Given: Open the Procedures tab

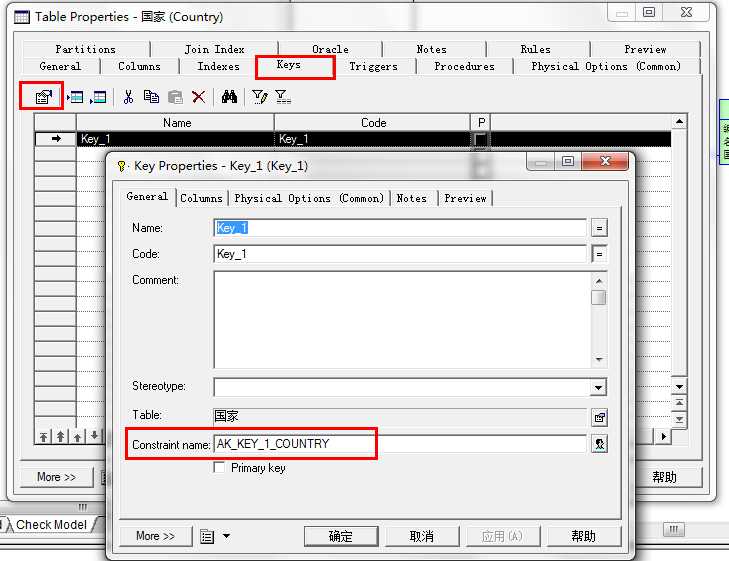Looking at the screenshot, I should (x=464, y=66).
